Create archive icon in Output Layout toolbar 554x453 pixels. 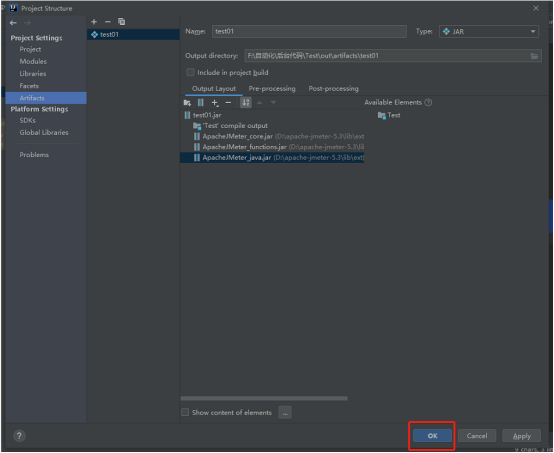[201, 103]
